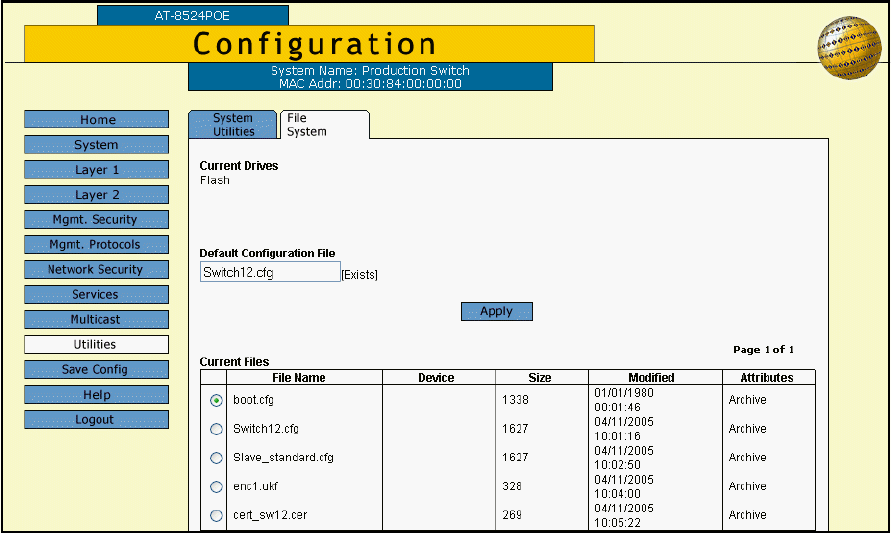Select the enc1.ukf radio button
Image resolution: width=891 pixels, height=533 pixels.
coord(216,487)
